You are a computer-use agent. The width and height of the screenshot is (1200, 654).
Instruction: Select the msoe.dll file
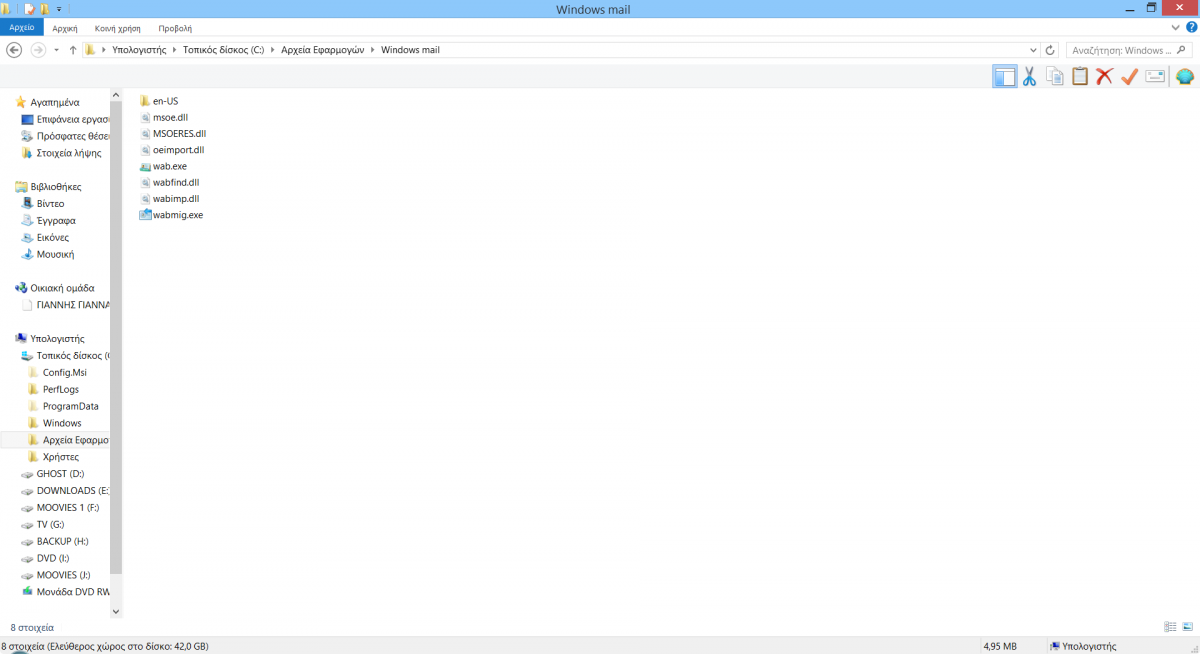point(163,117)
